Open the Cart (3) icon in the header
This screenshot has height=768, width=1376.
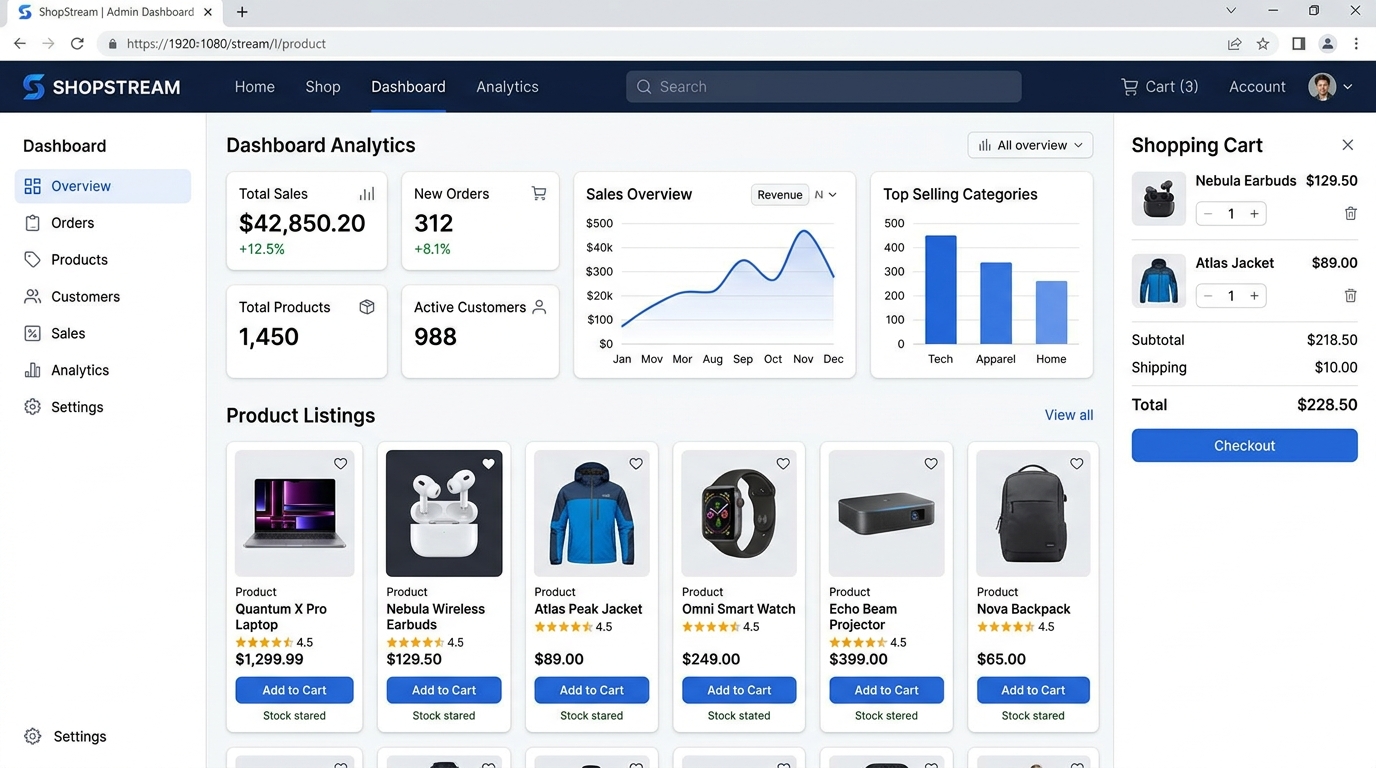click(1130, 87)
